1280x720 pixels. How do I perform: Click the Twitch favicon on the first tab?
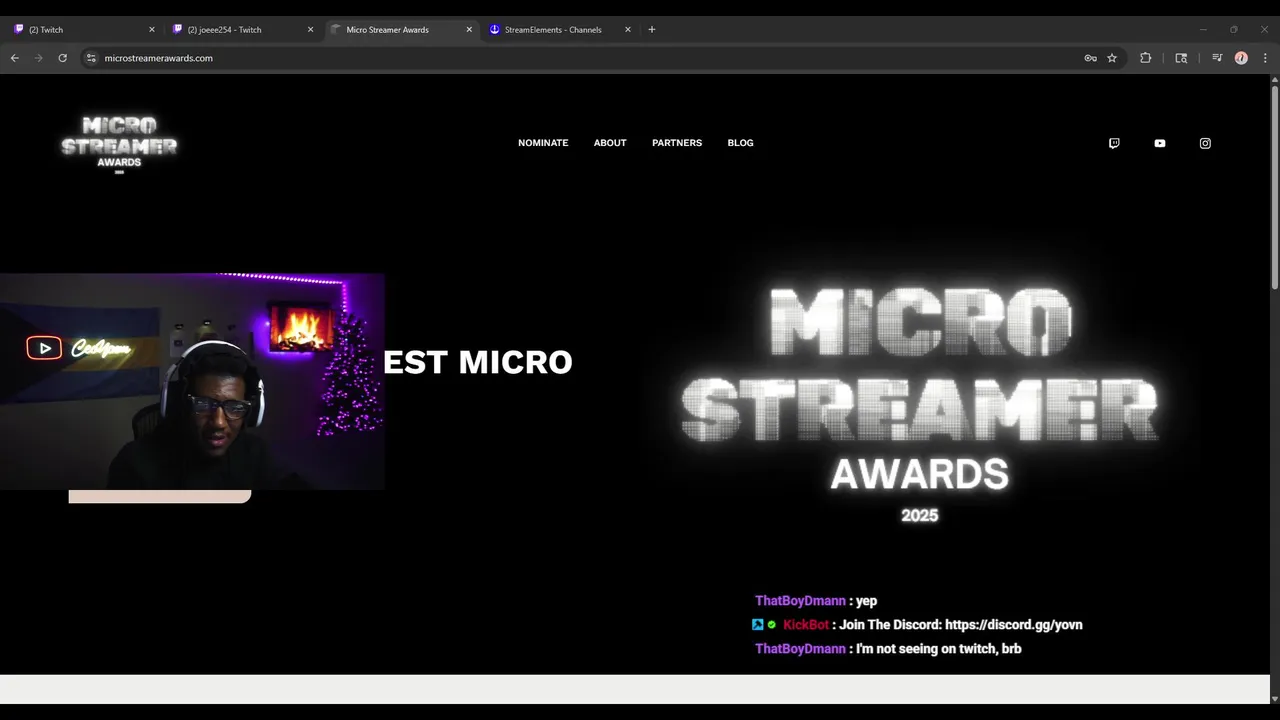click(19, 30)
